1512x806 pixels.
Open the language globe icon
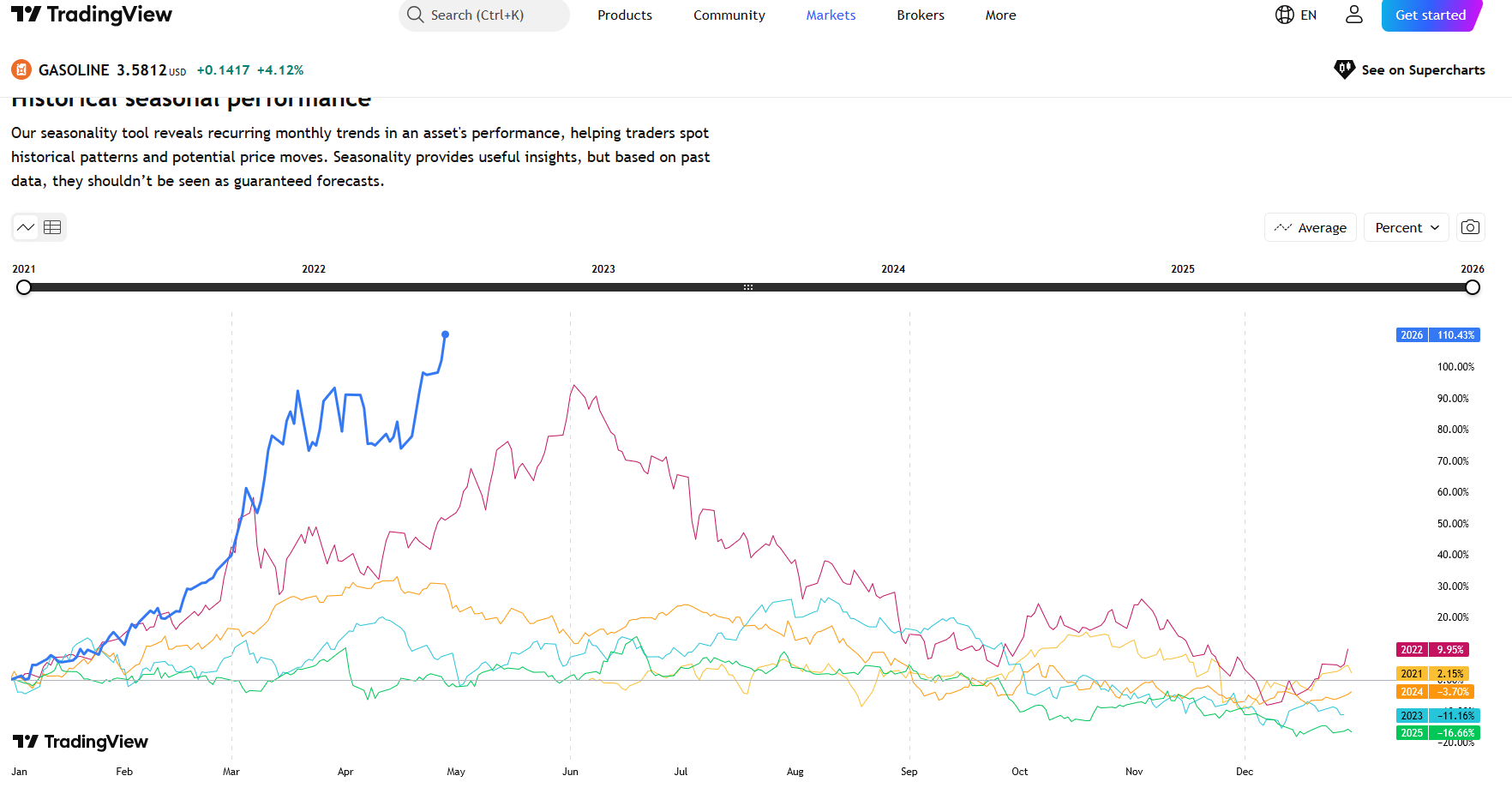point(1284,15)
